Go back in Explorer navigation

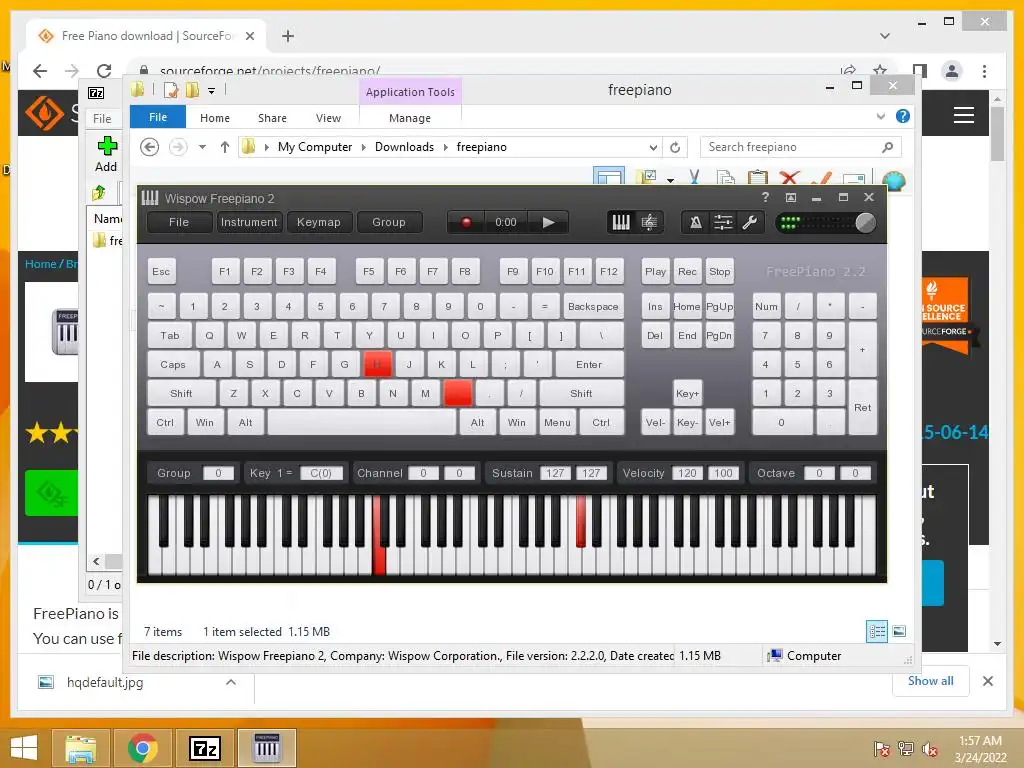pos(150,147)
